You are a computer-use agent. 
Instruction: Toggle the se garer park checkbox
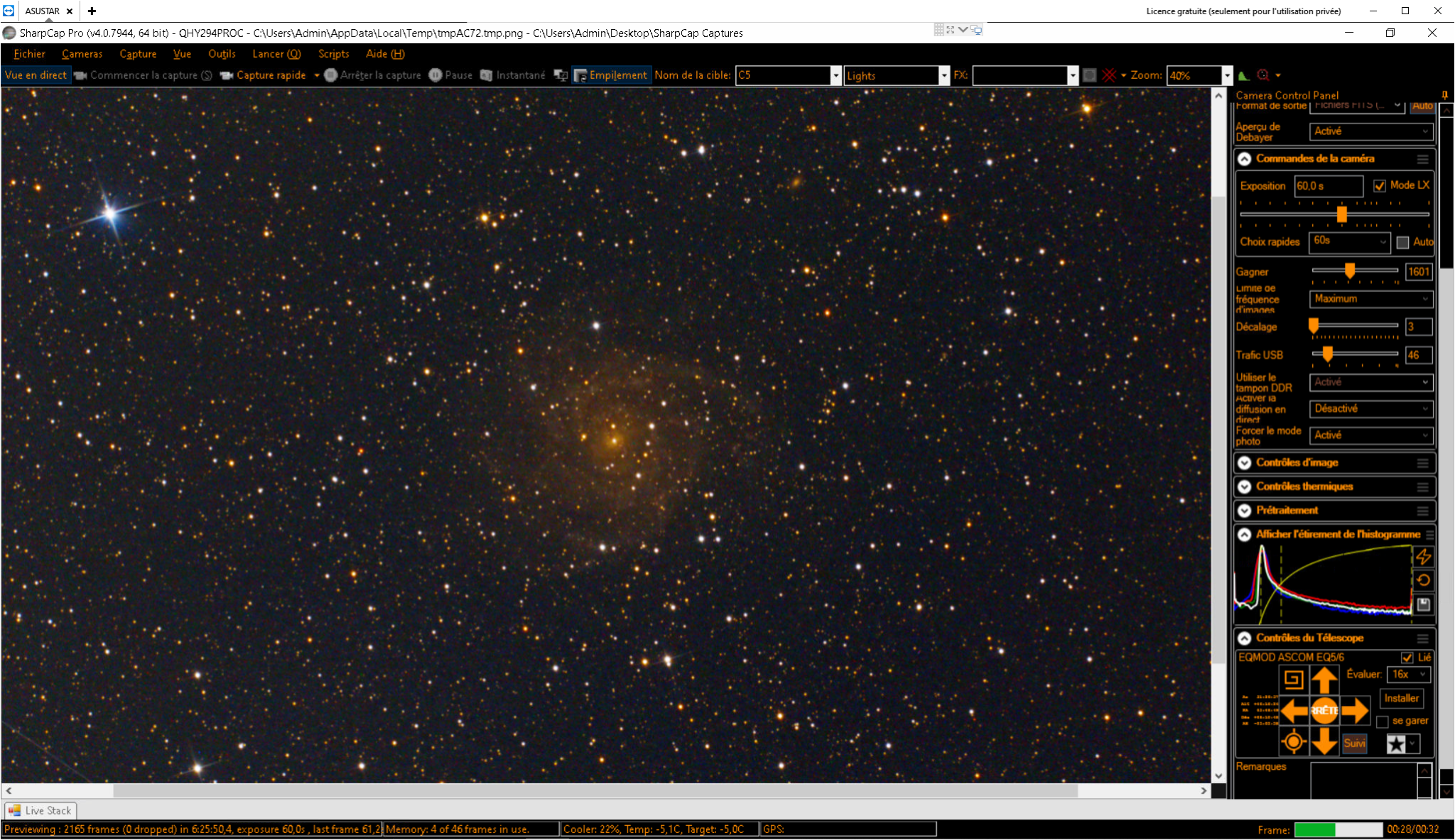click(1382, 722)
